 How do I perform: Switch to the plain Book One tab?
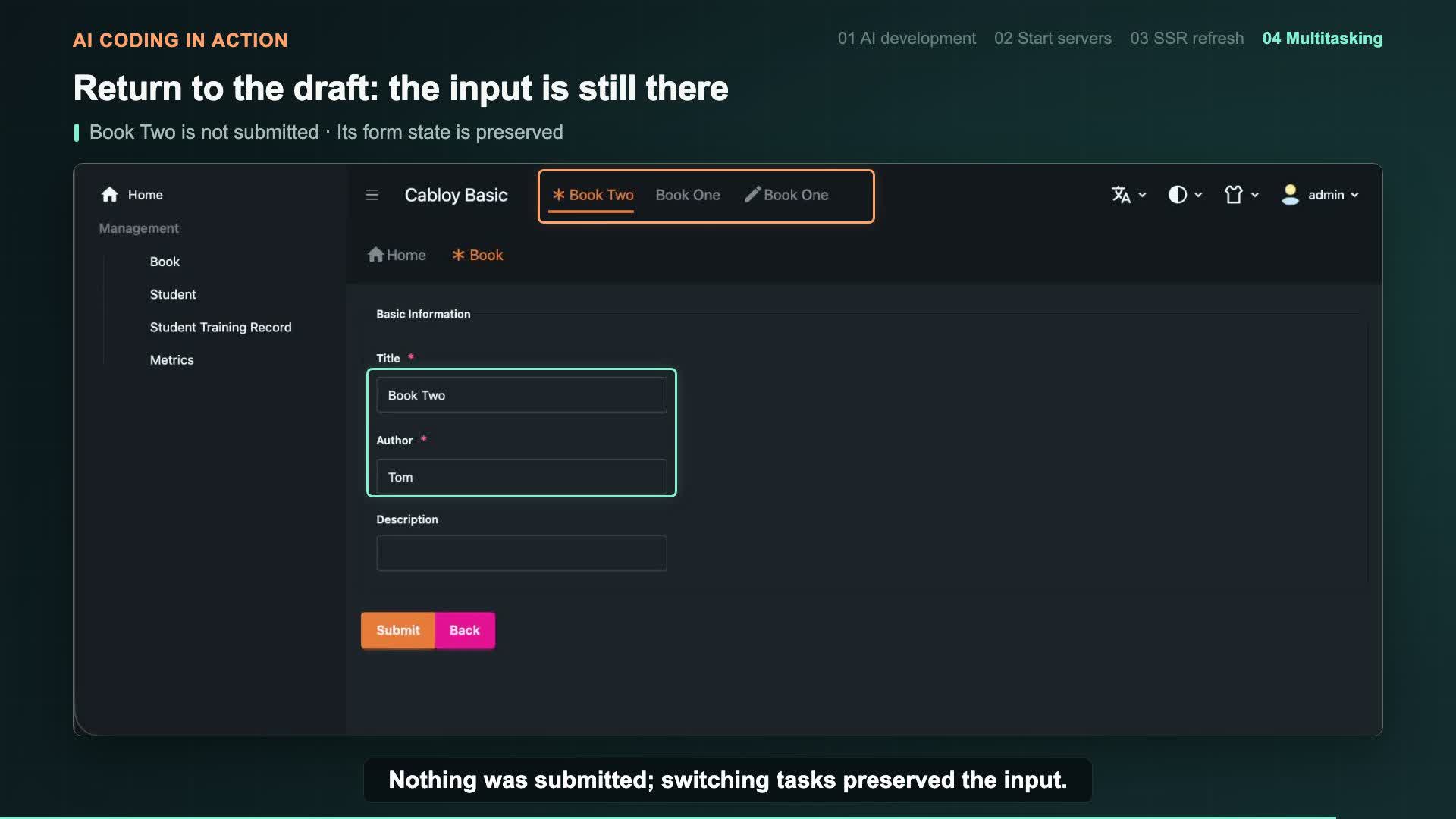pos(688,195)
